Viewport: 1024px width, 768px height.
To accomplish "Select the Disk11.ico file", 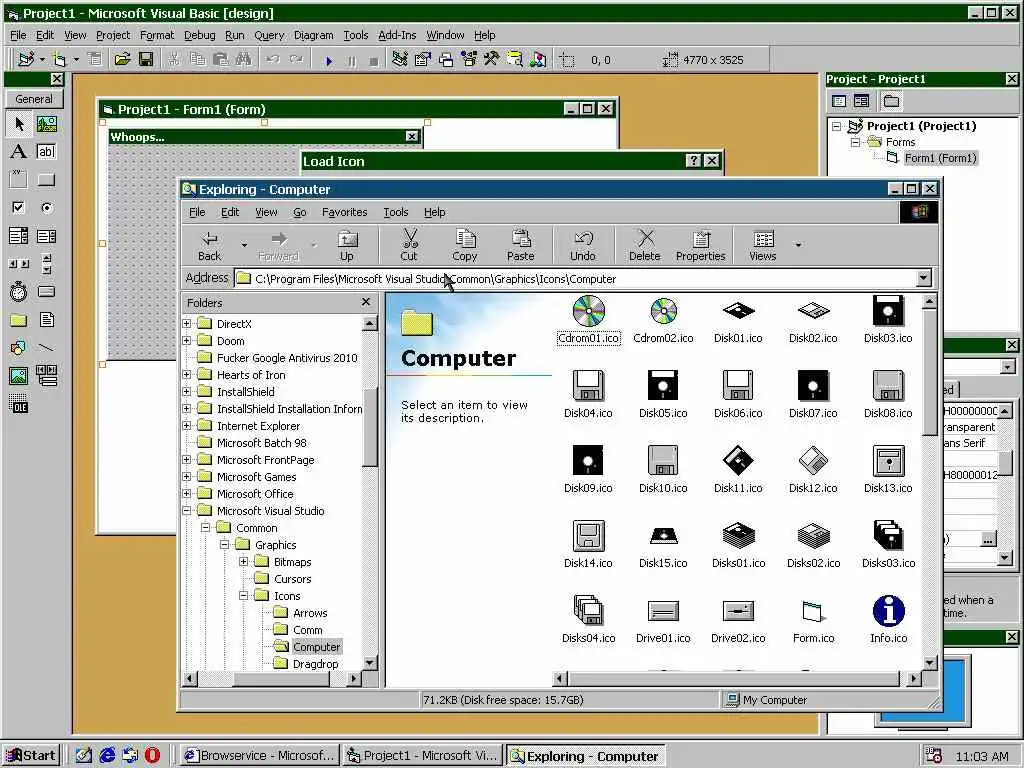I will (738, 470).
